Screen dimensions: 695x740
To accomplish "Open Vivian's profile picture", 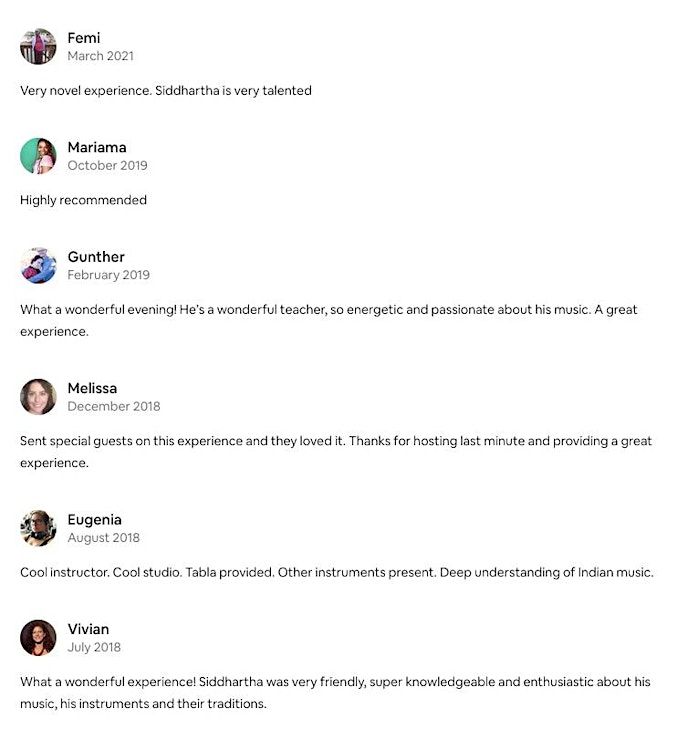I will click(x=38, y=638).
